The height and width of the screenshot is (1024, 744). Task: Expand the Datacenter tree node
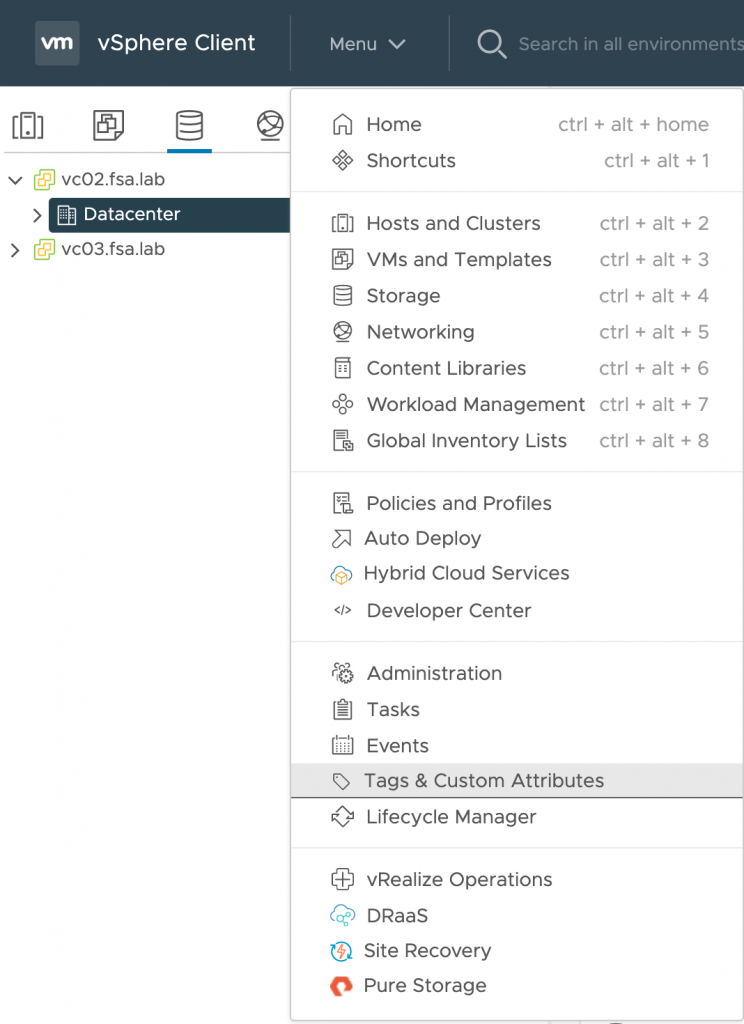pos(38,215)
